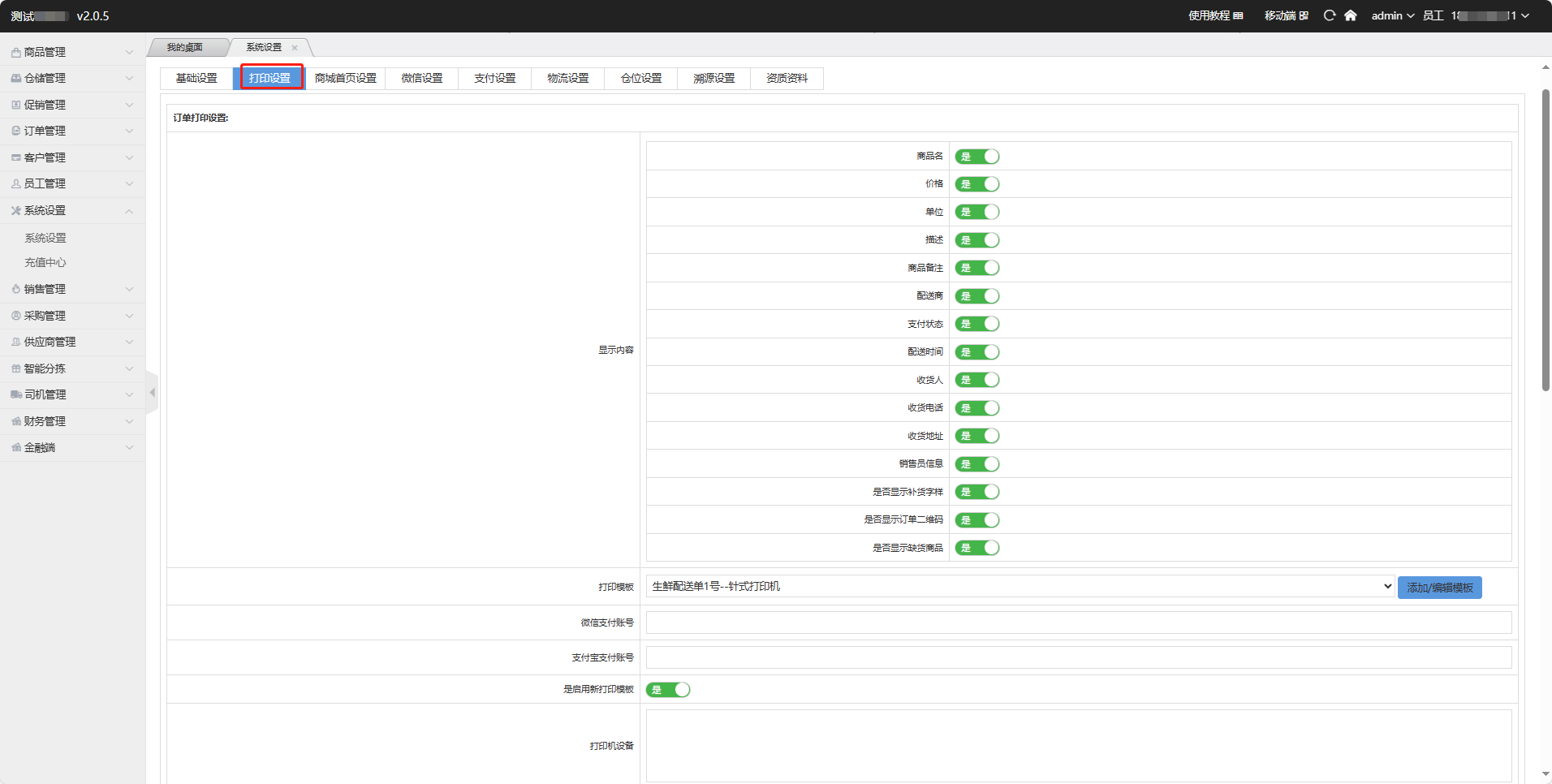Open the 移动端 QR code icon
This screenshot has height=784, width=1552.
click(x=1304, y=15)
